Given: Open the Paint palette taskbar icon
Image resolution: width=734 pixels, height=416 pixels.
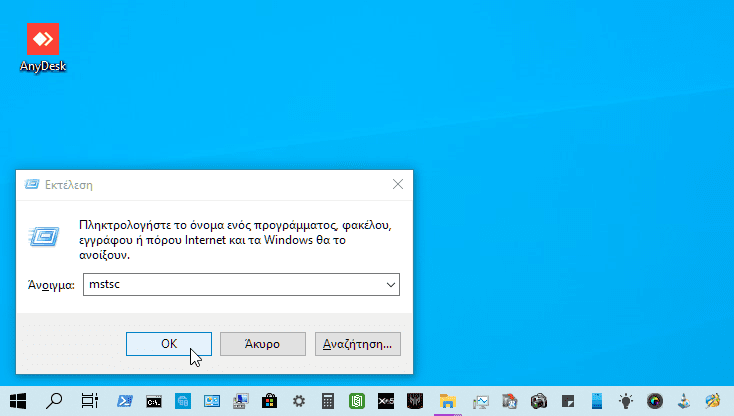Looking at the screenshot, I should coord(713,401).
